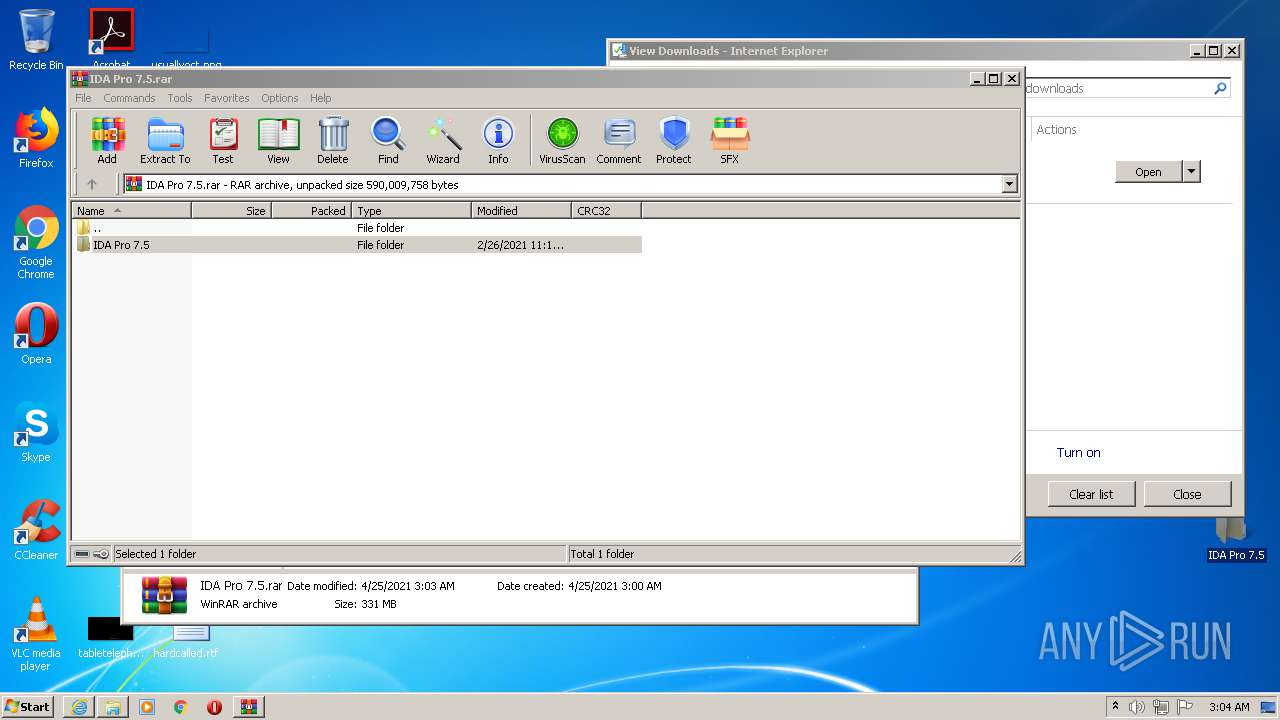This screenshot has height=720, width=1280.
Task: Click the Delete trash can icon
Action: 333,140
